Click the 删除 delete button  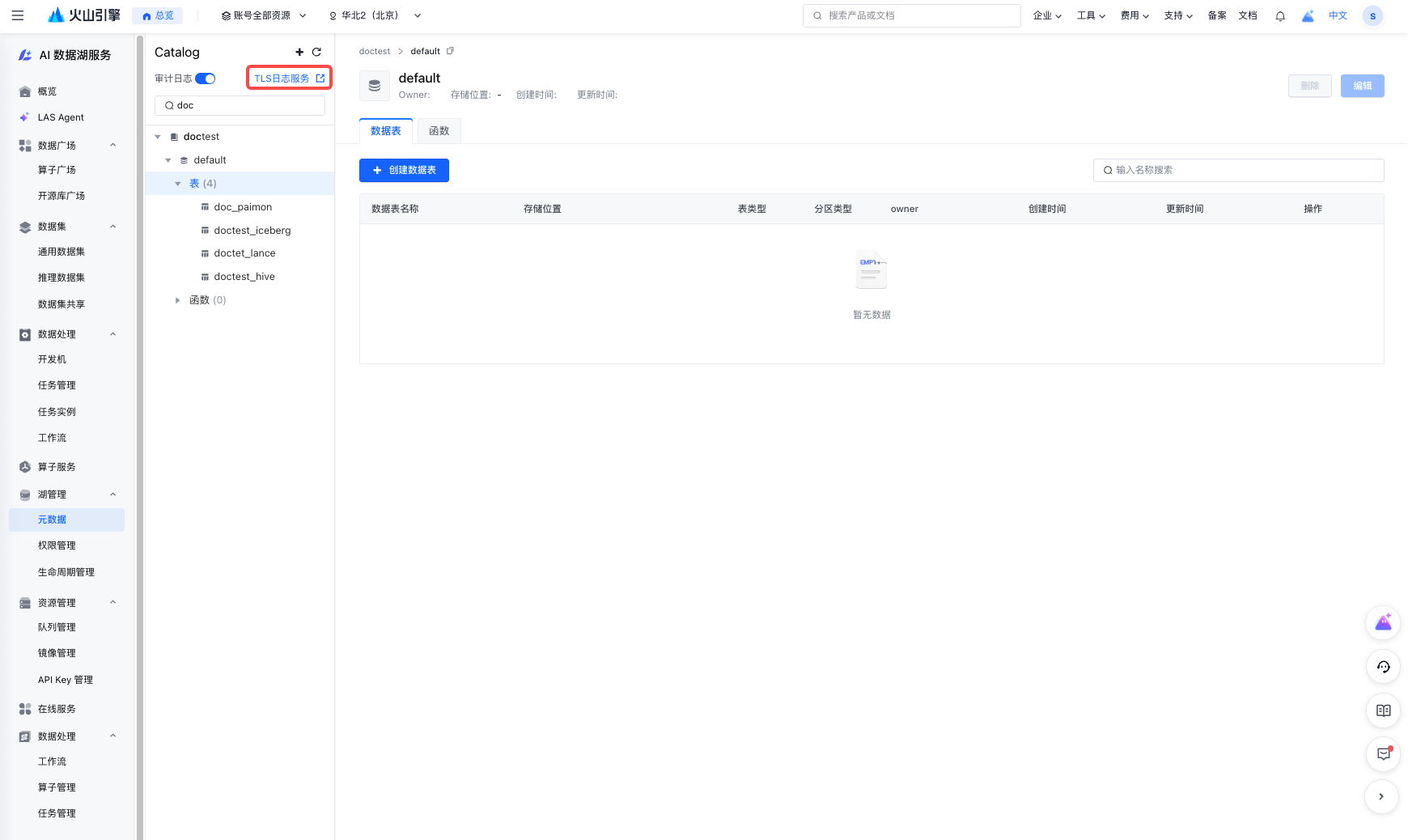[x=1310, y=86]
